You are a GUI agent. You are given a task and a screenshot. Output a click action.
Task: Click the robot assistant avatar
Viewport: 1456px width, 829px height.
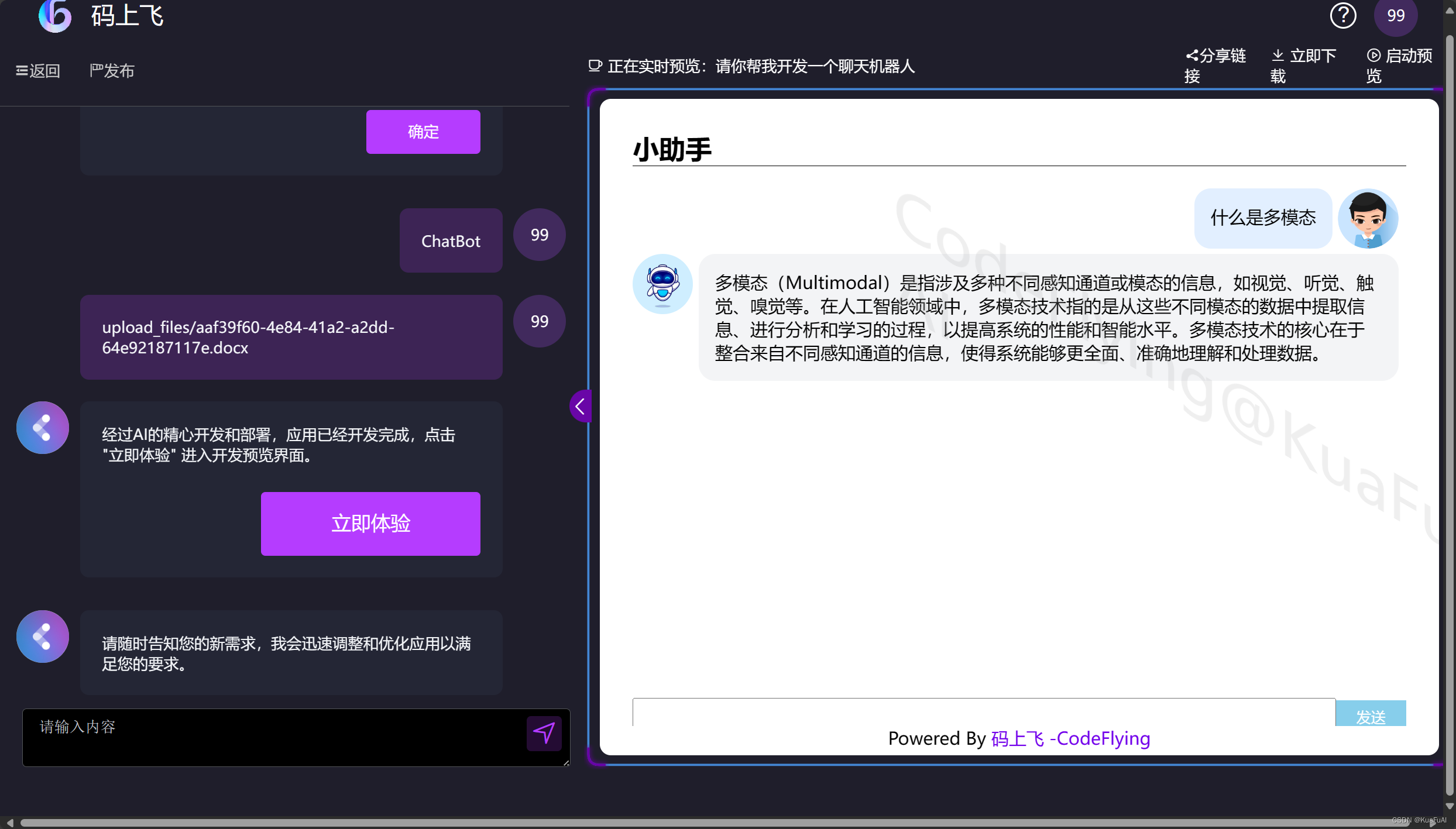(662, 284)
